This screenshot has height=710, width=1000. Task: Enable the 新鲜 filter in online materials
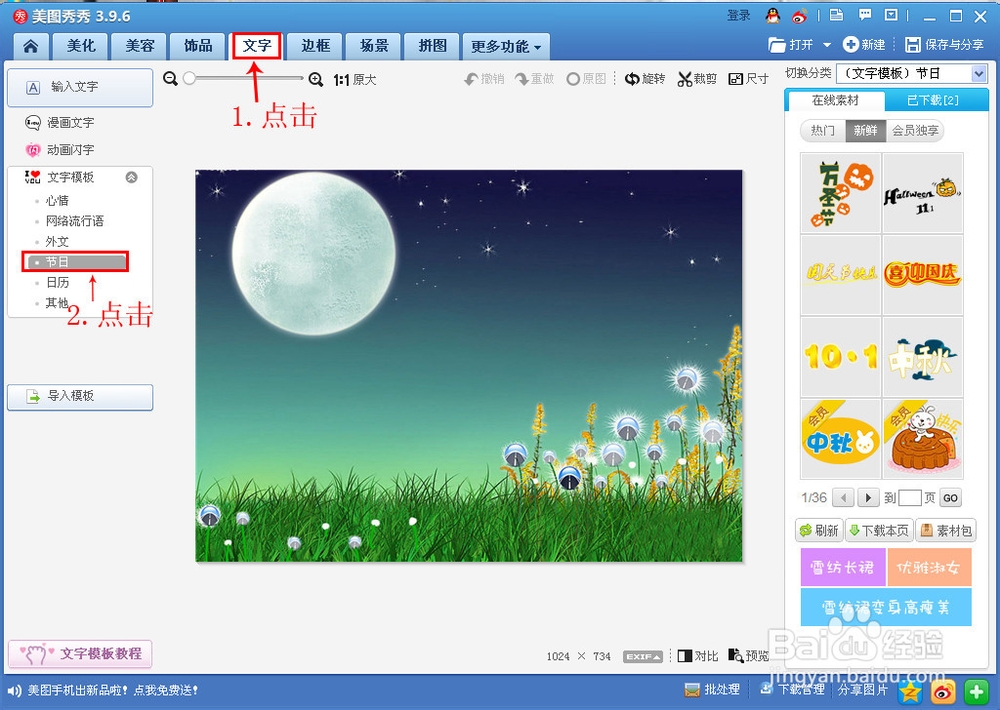866,131
